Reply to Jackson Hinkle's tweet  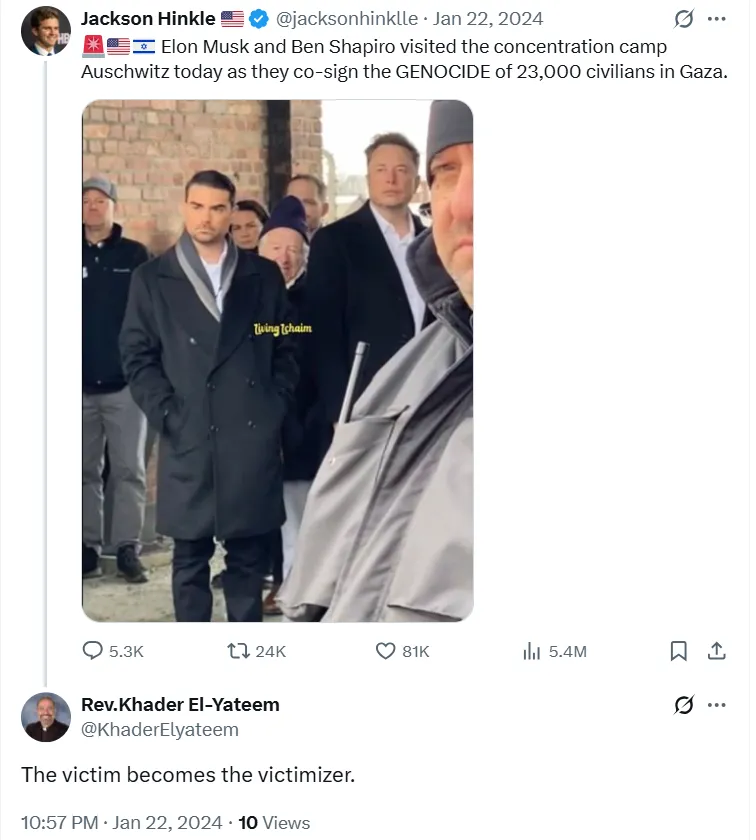pyautogui.click(x=91, y=651)
